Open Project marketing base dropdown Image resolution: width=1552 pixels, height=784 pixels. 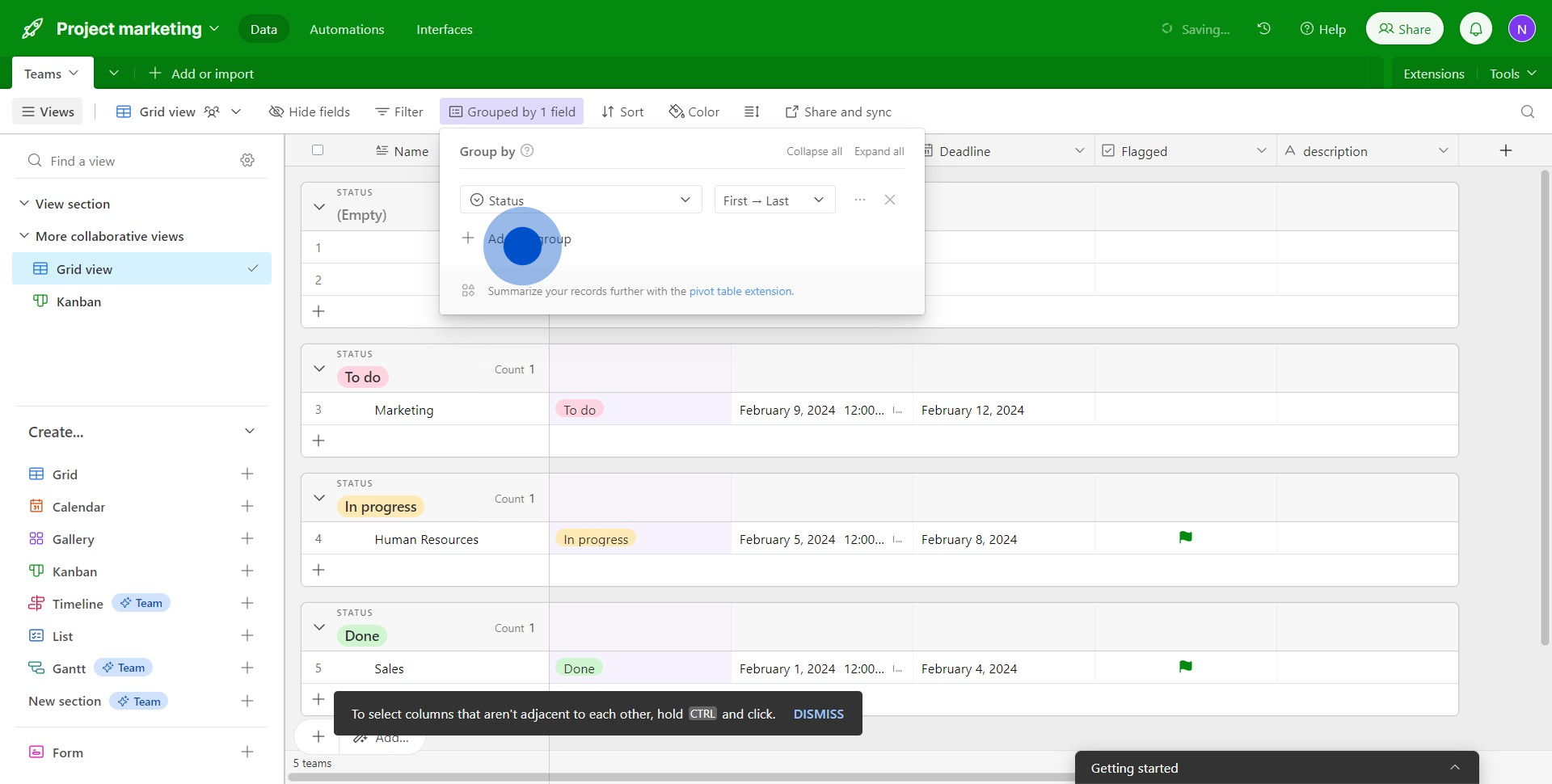(x=137, y=29)
